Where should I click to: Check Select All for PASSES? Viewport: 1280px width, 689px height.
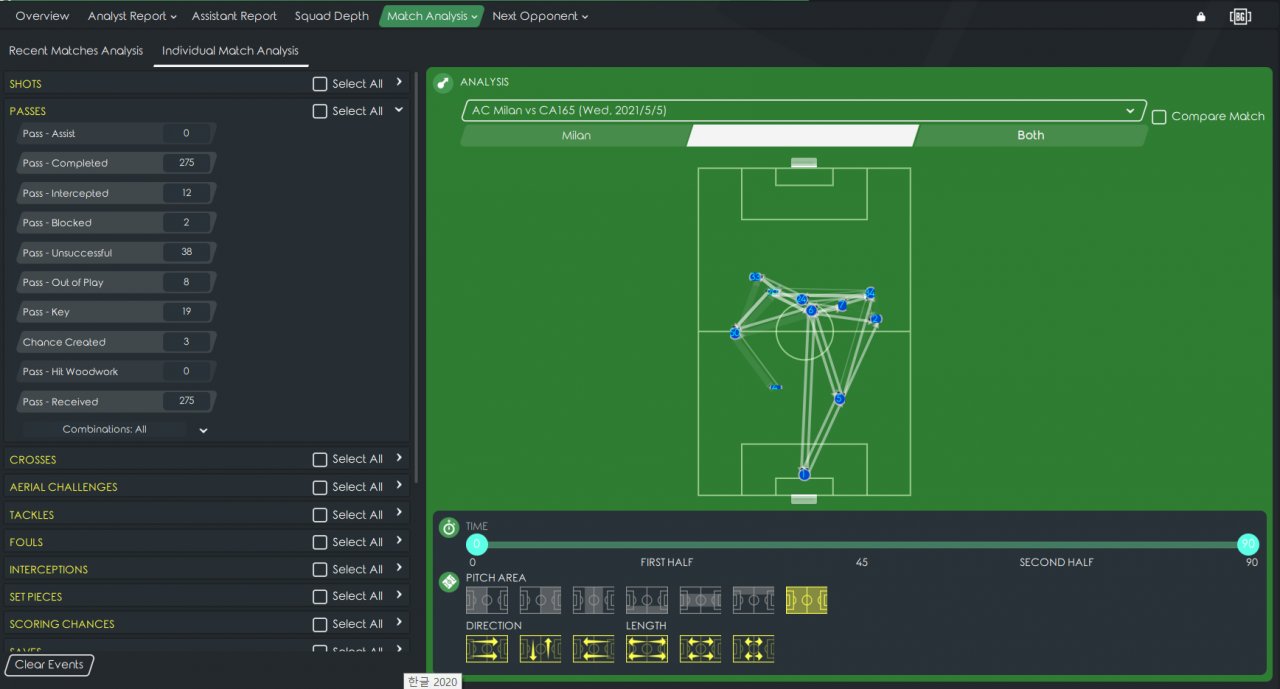(320, 111)
